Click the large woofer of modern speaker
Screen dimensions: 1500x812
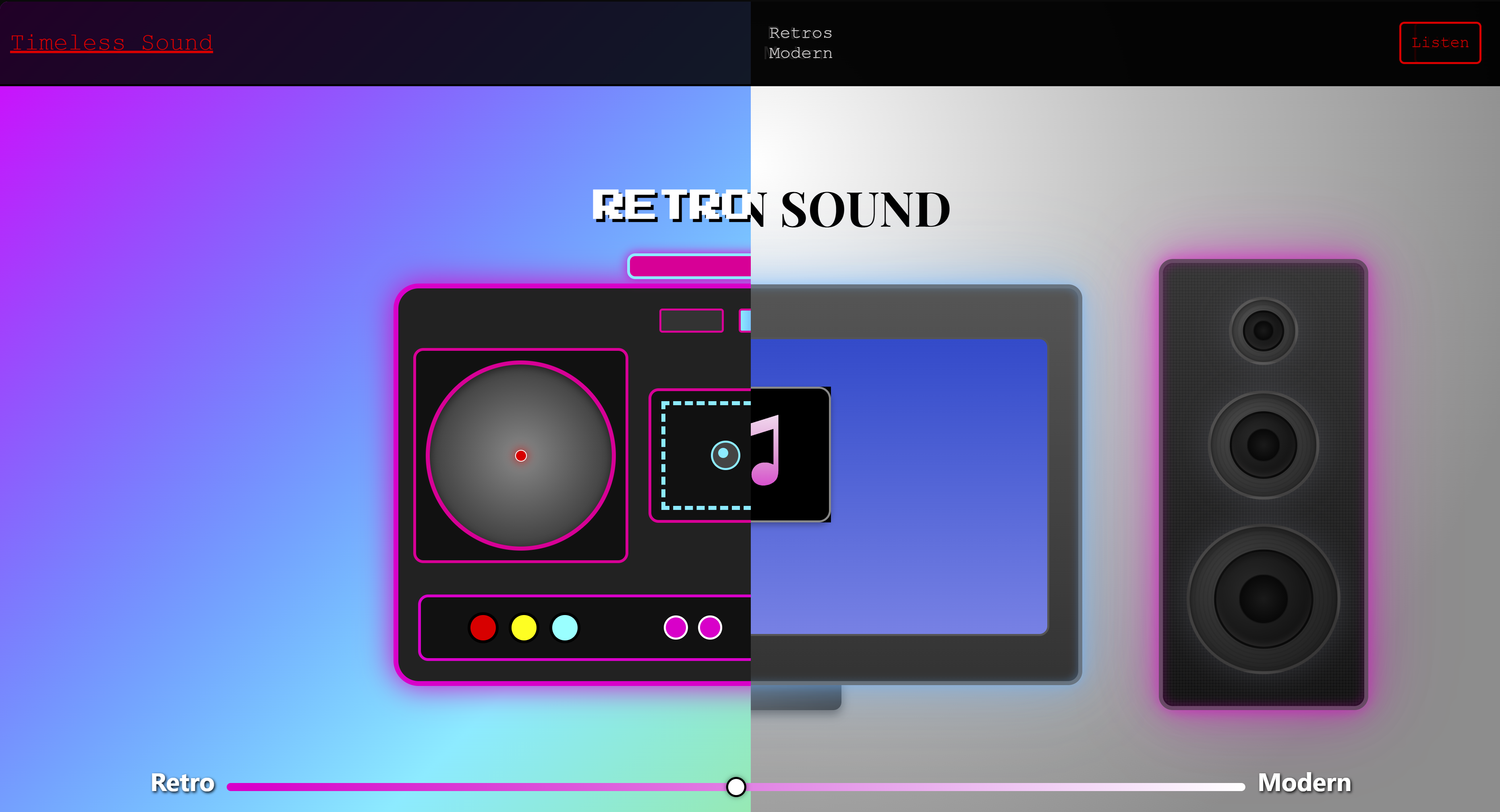(1263, 599)
